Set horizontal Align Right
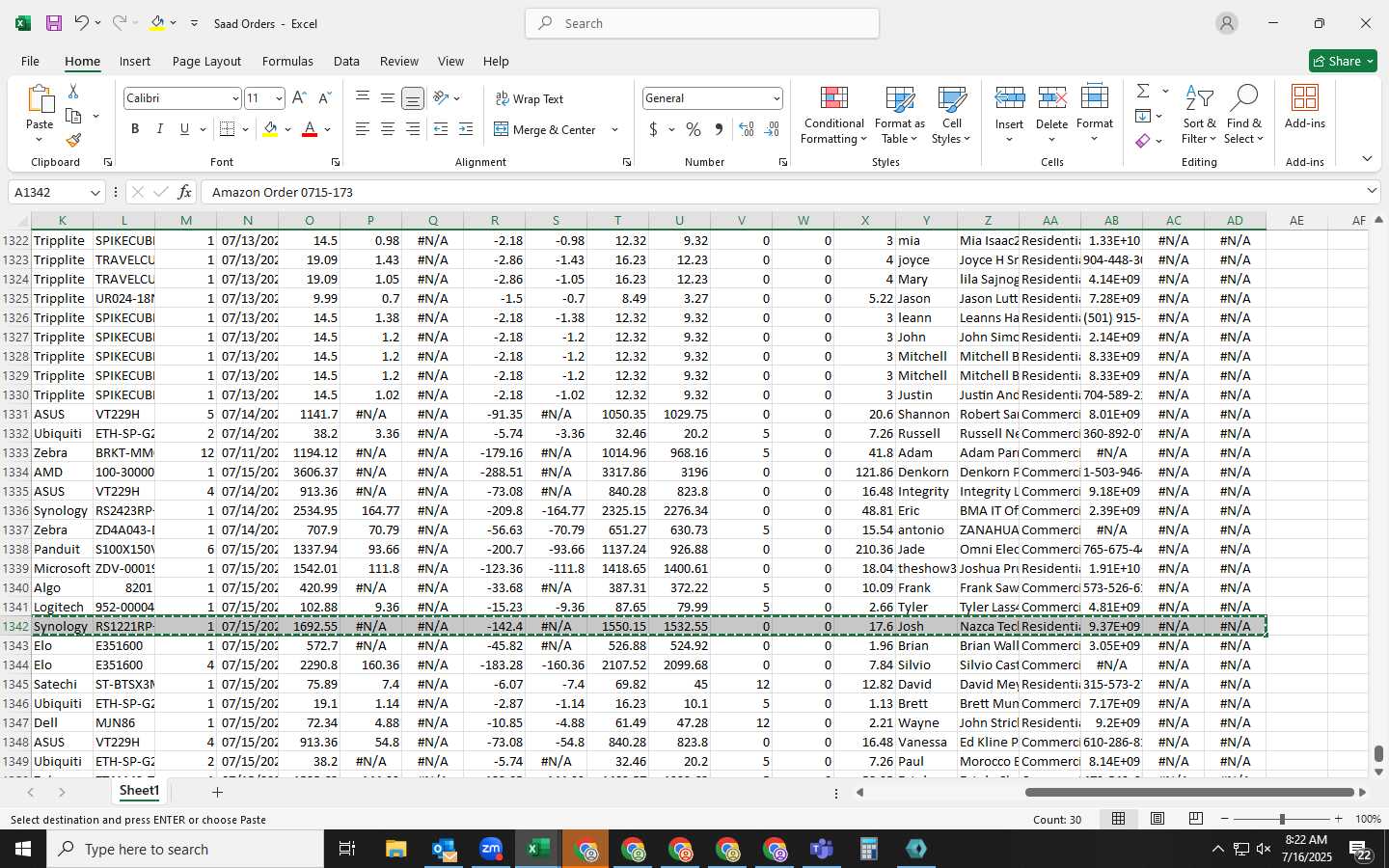The width and height of the screenshot is (1389, 868). click(412, 129)
